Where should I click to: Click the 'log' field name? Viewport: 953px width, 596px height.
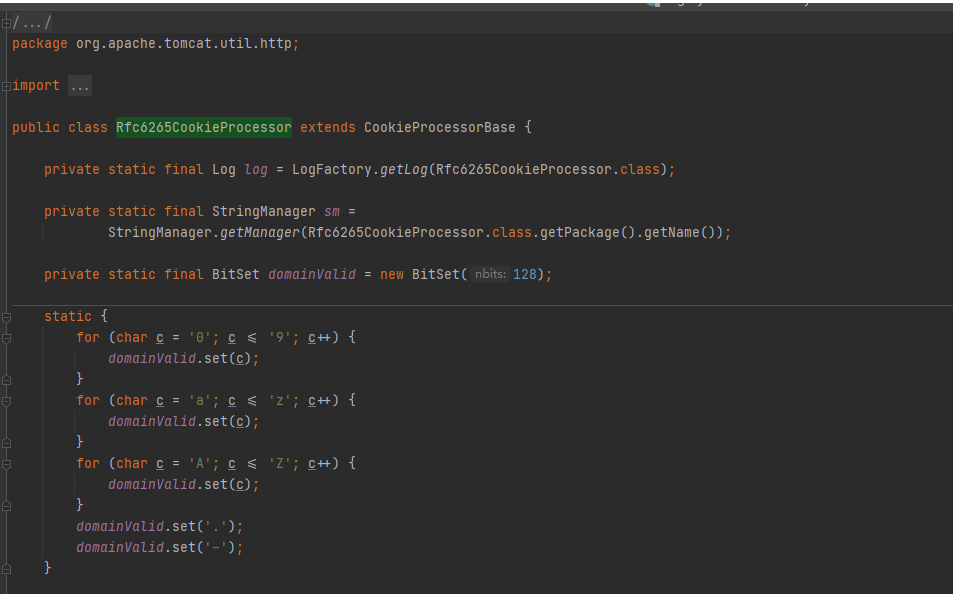(256, 170)
